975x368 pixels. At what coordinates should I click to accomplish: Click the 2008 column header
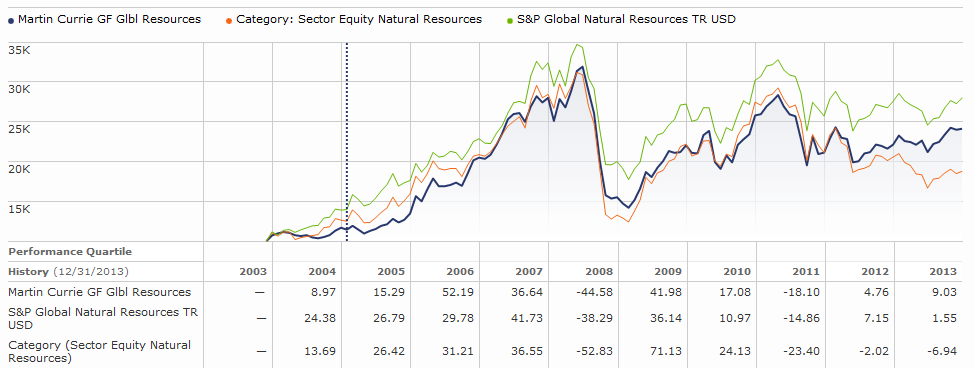point(599,272)
